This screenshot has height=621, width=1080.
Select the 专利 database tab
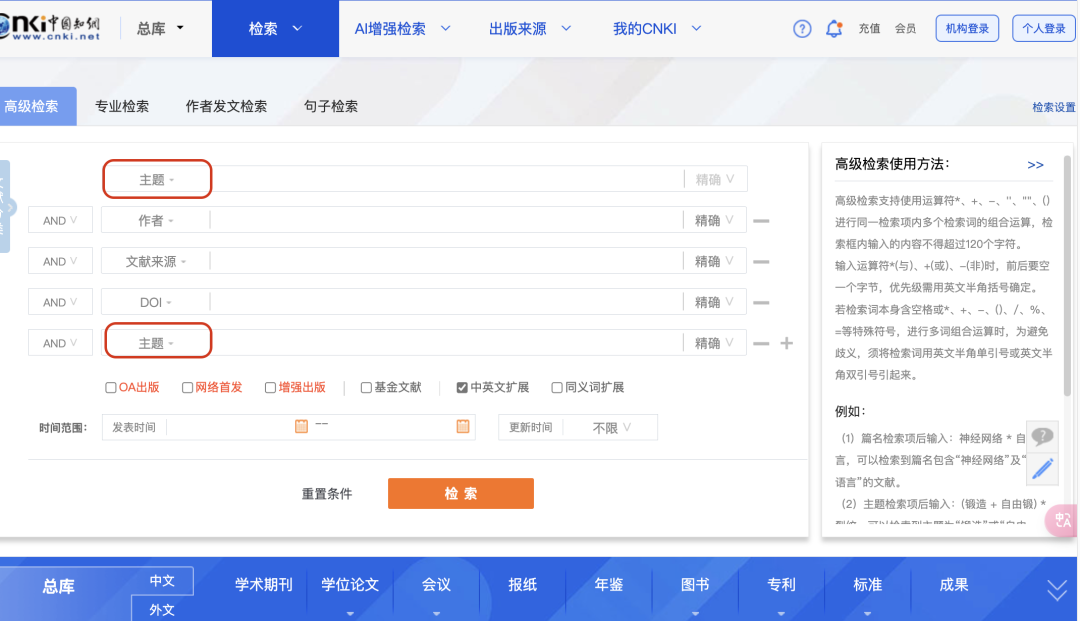click(781, 585)
